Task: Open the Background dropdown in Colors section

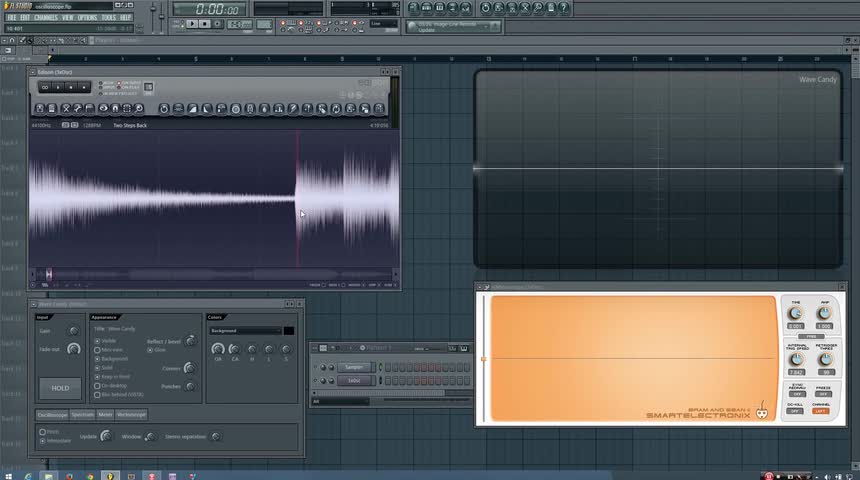Action: click(x=245, y=330)
